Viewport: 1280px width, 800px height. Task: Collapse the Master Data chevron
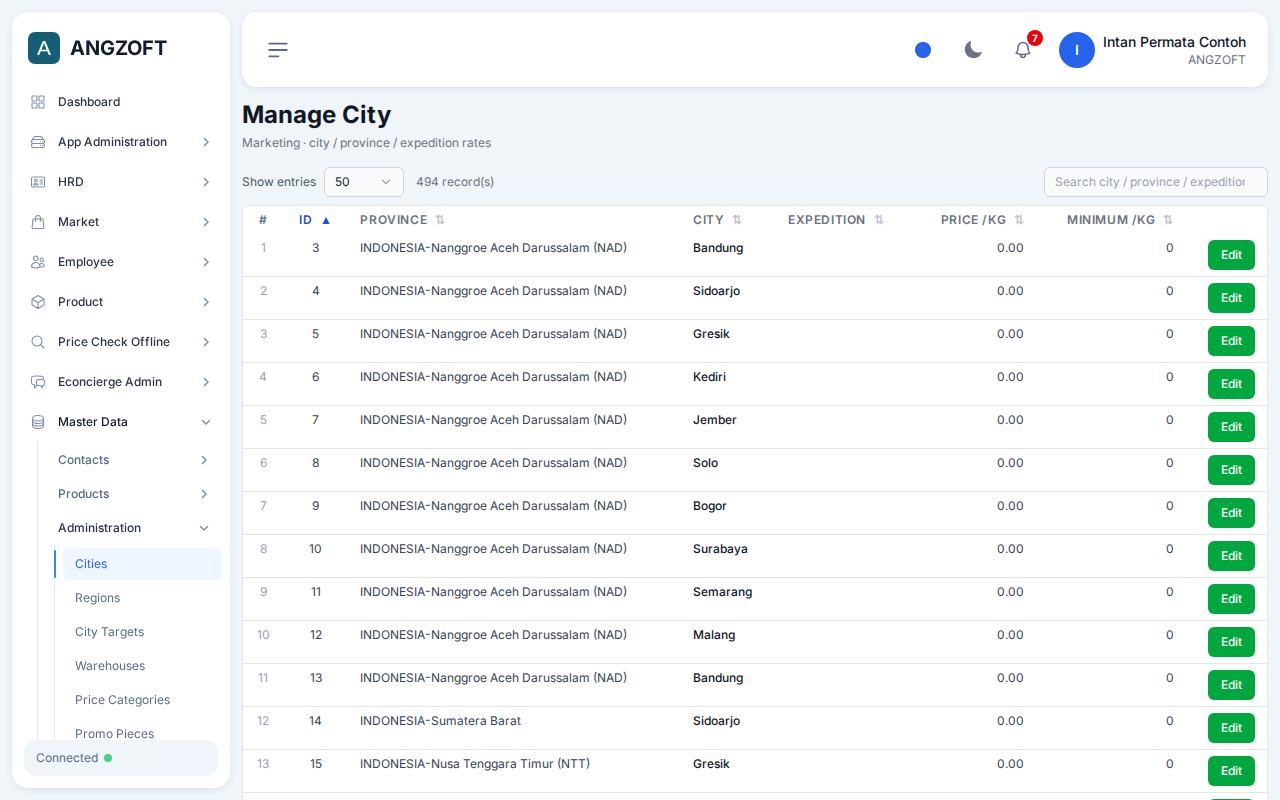pyautogui.click(x=206, y=422)
